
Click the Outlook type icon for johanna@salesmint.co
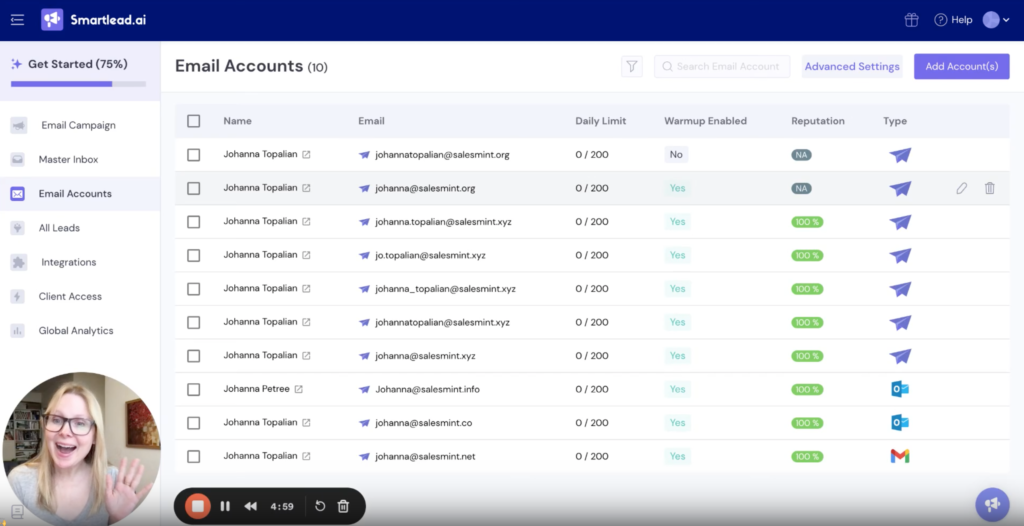(x=900, y=423)
